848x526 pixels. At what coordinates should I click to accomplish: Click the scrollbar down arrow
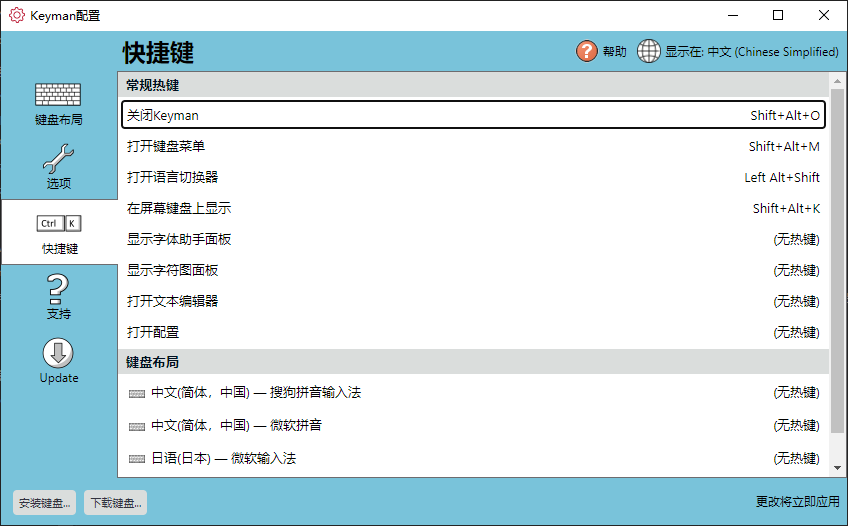tap(837, 468)
